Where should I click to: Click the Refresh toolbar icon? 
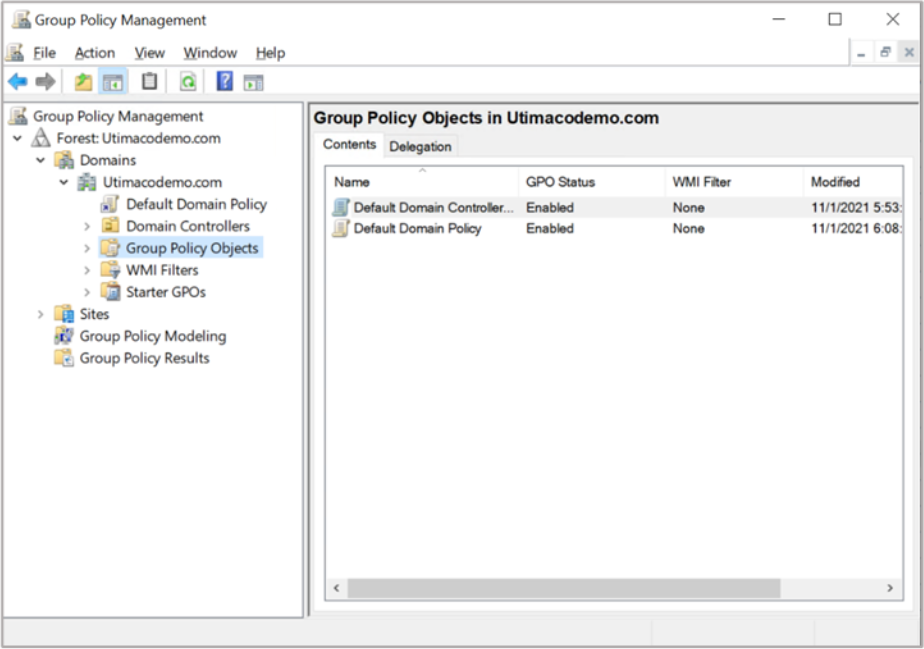187,82
